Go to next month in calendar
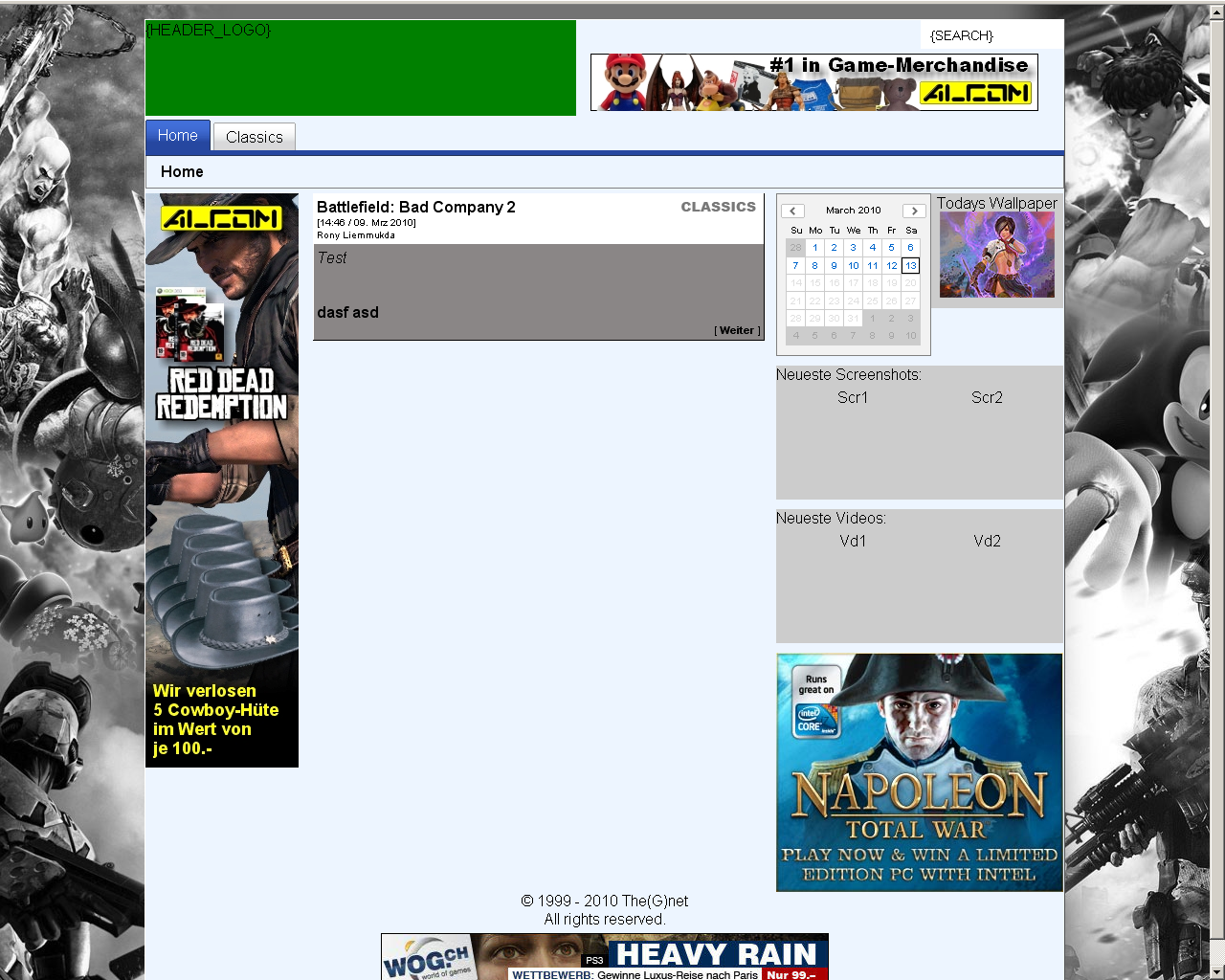1225x980 pixels. [x=914, y=211]
